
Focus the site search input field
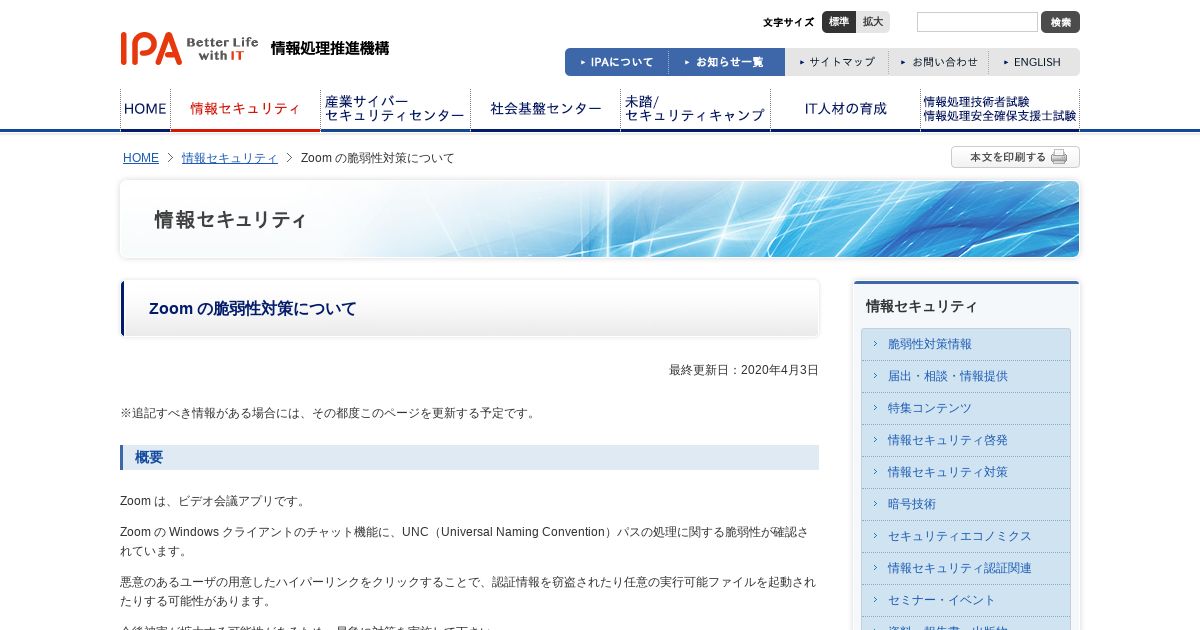(x=977, y=22)
